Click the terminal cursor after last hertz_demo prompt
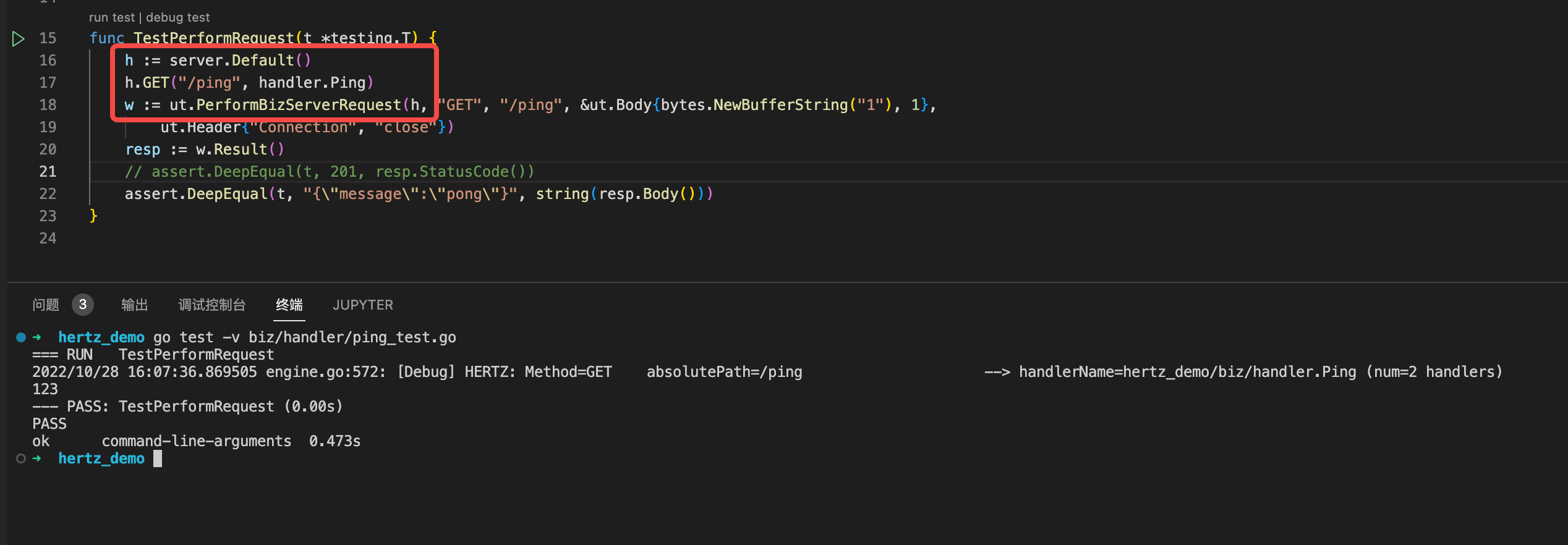Viewport: 1568px width, 545px height. [158, 458]
